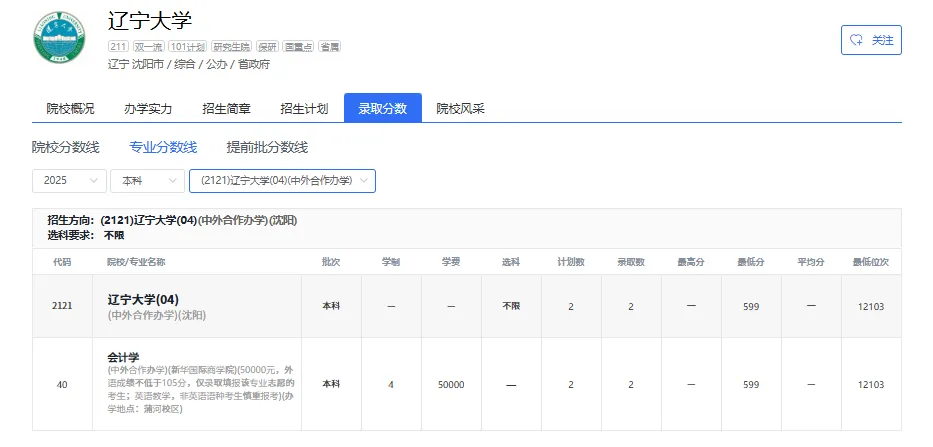Click the 研究生院 tag
This screenshot has width=933, height=447.
pos(231,46)
